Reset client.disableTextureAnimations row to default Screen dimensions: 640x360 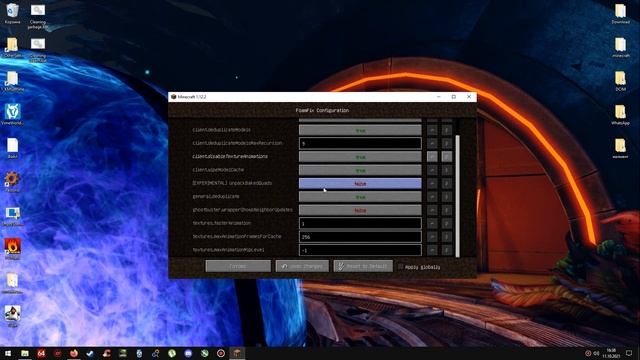(447, 156)
